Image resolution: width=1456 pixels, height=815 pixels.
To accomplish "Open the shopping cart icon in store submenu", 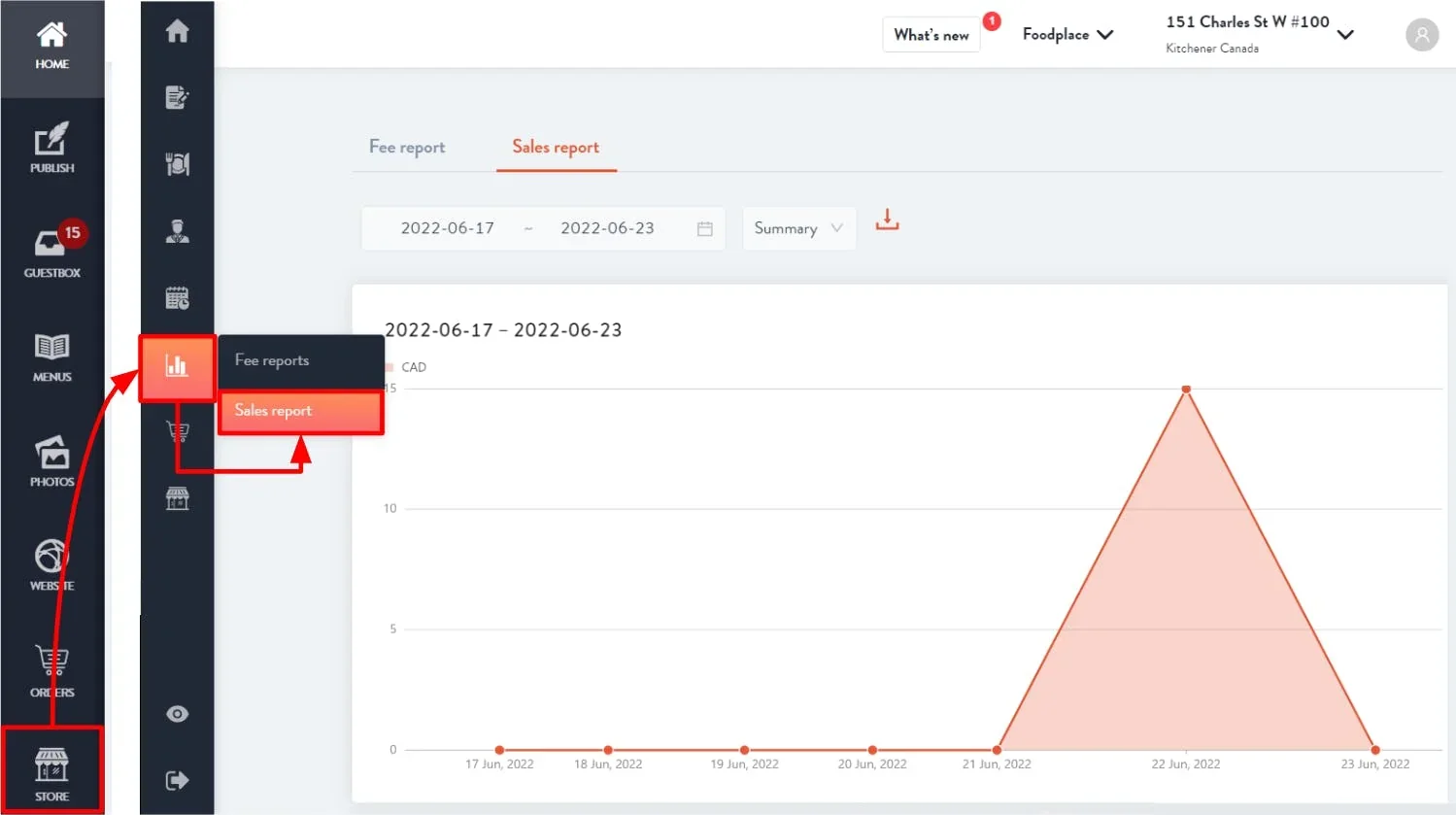I will pyautogui.click(x=177, y=431).
